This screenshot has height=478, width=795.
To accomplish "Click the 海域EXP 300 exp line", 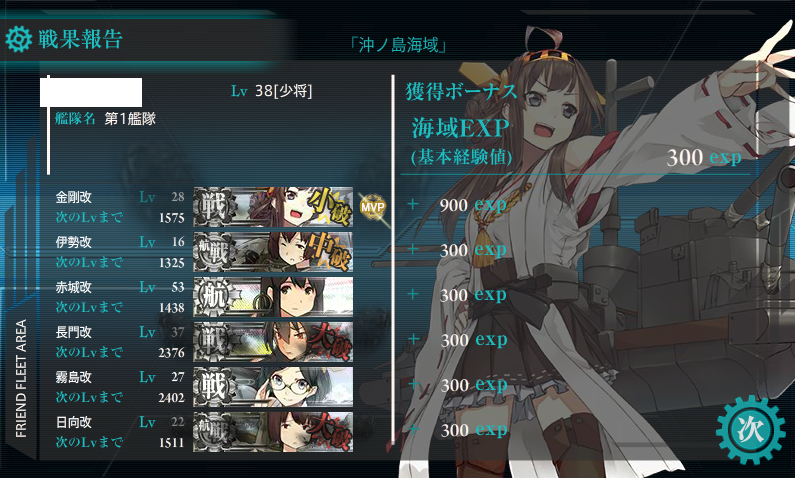I will point(575,141).
